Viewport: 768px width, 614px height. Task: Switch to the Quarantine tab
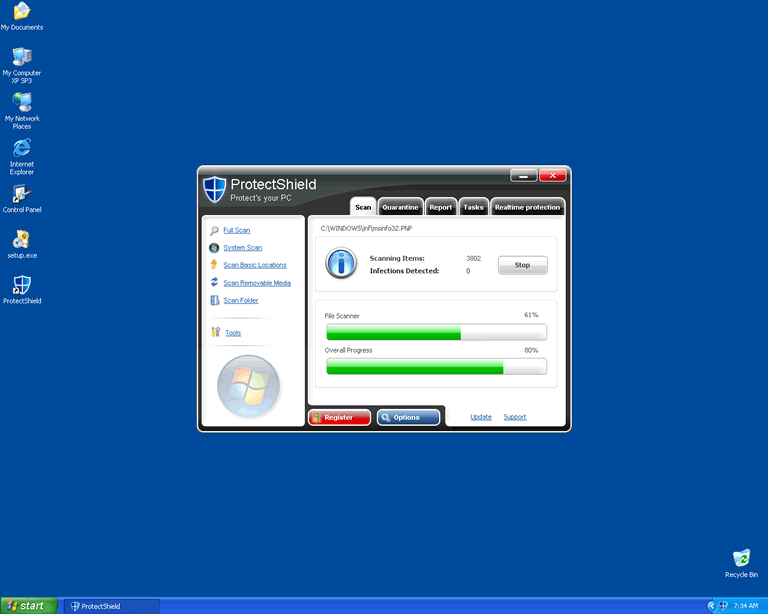[400, 207]
